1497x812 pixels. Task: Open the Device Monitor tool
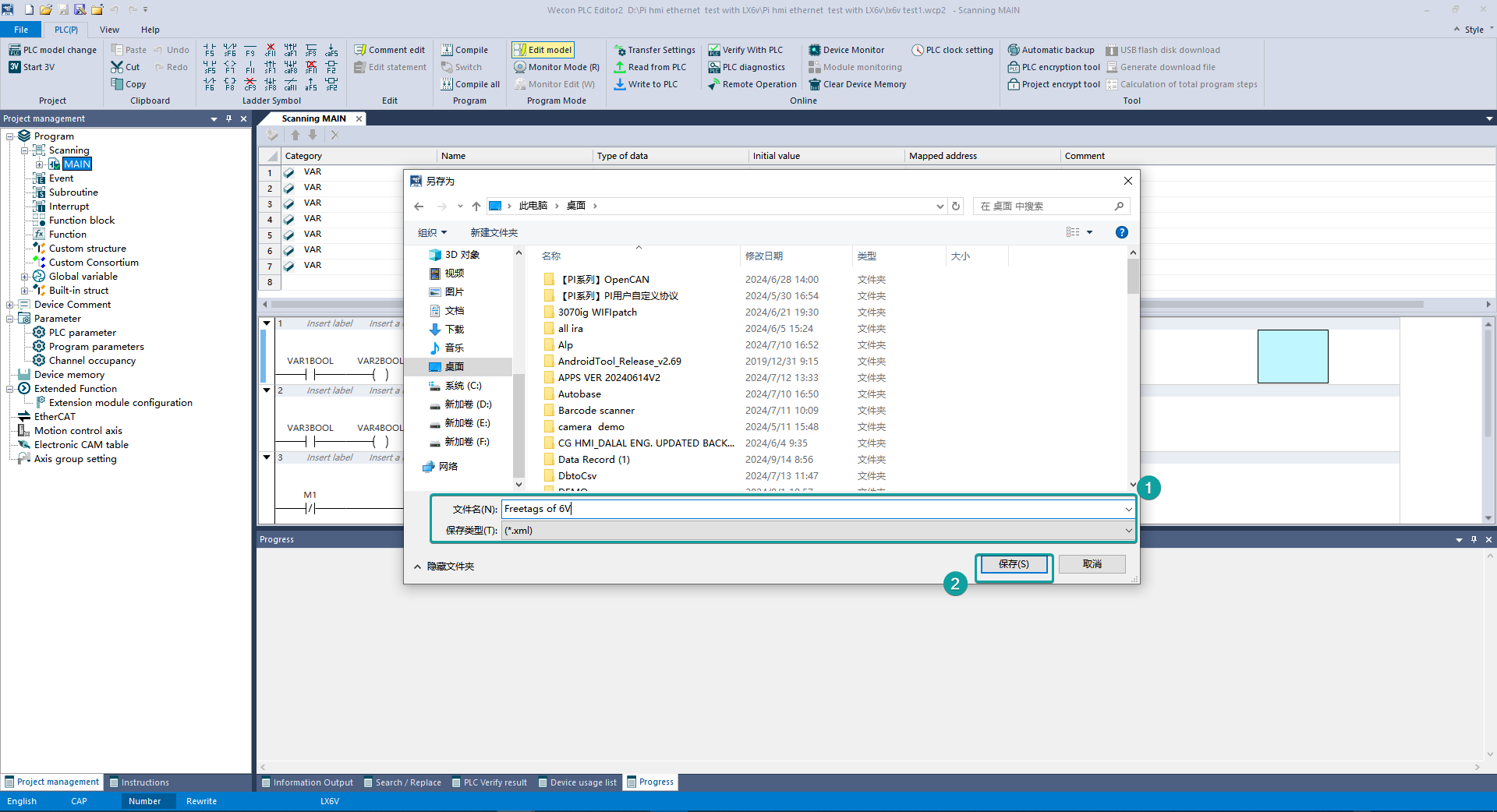click(846, 50)
